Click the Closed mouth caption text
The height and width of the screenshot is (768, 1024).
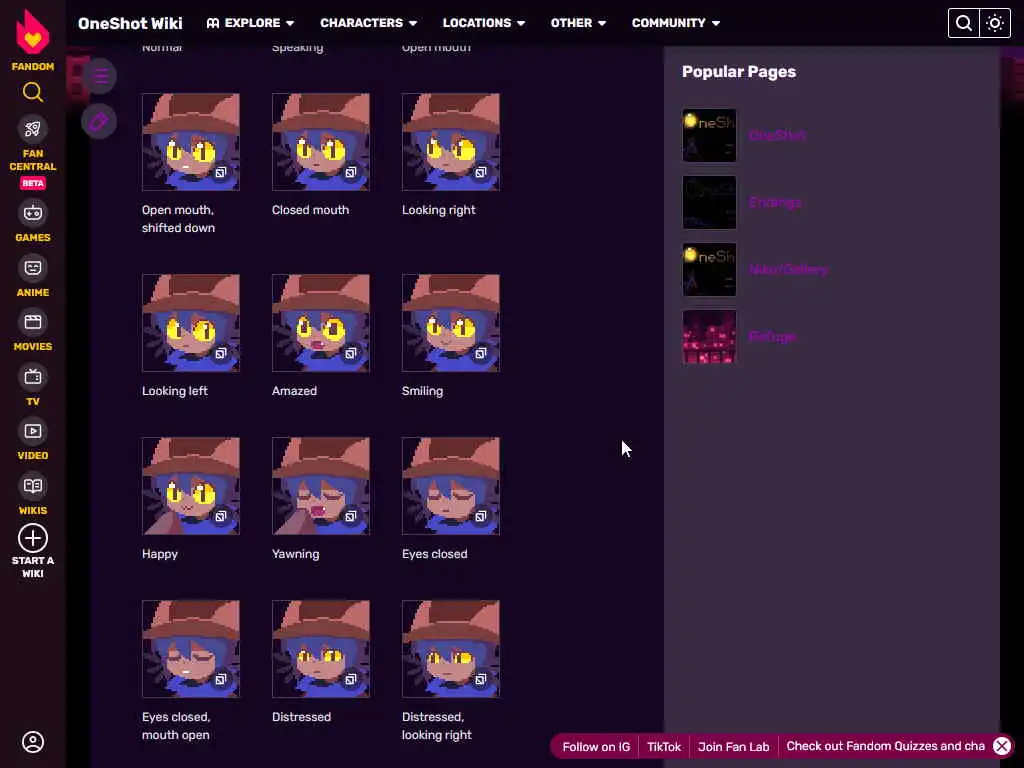click(x=310, y=210)
